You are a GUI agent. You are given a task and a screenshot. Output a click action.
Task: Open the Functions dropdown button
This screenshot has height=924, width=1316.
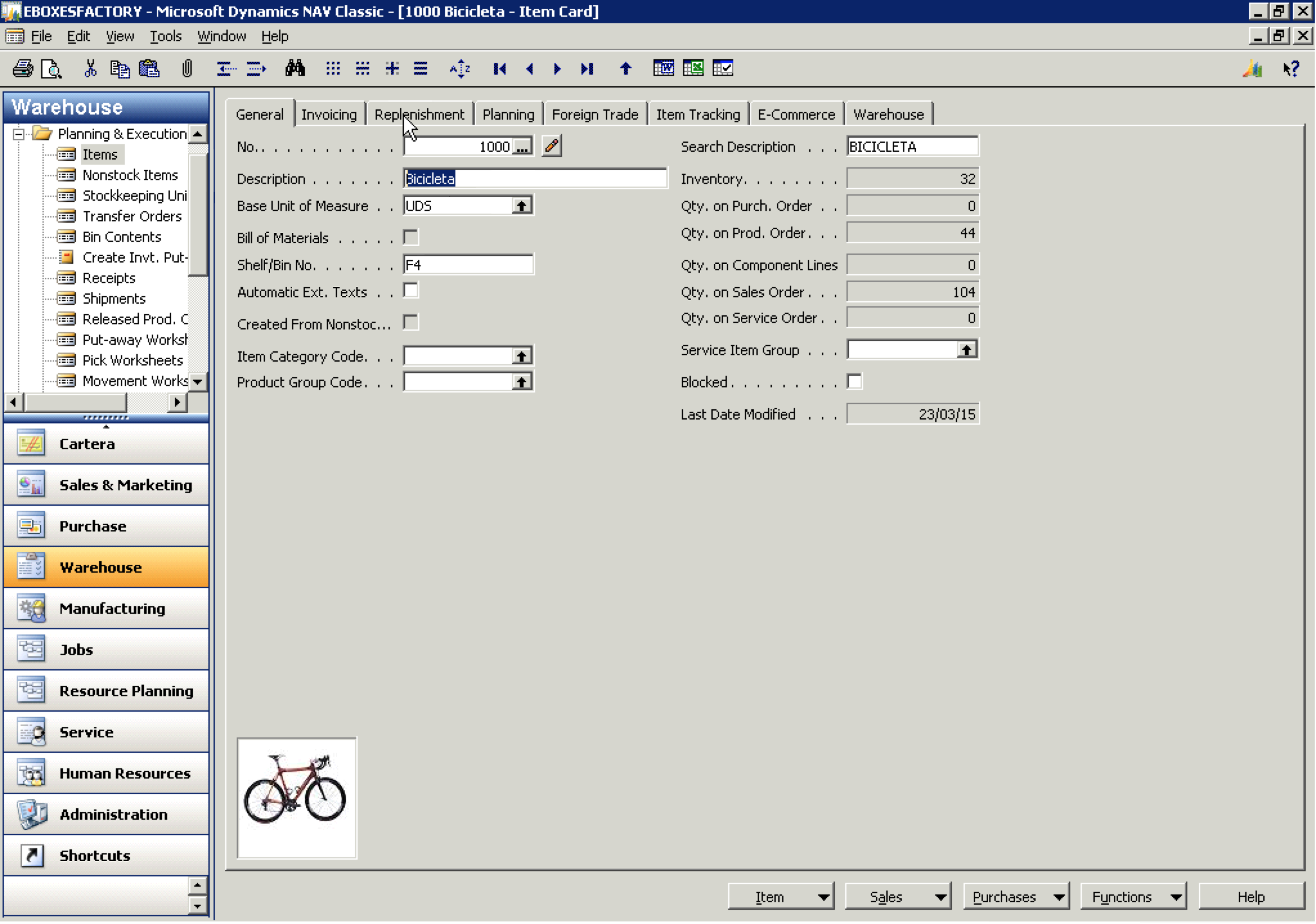[x=1133, y=896]
